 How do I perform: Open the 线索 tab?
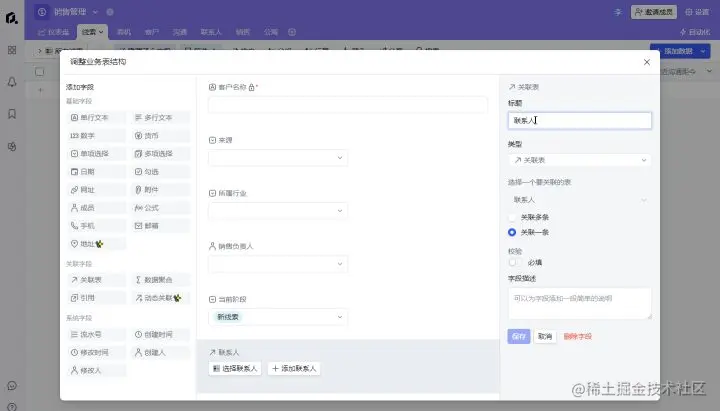click(x=92, y=32)
